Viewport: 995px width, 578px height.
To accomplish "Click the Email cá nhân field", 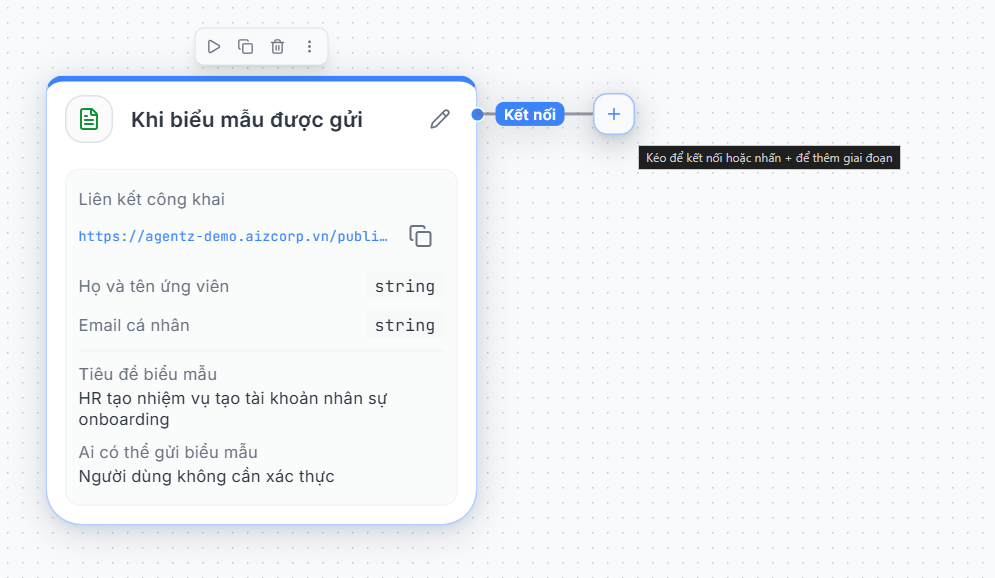I will click(134, 325).
